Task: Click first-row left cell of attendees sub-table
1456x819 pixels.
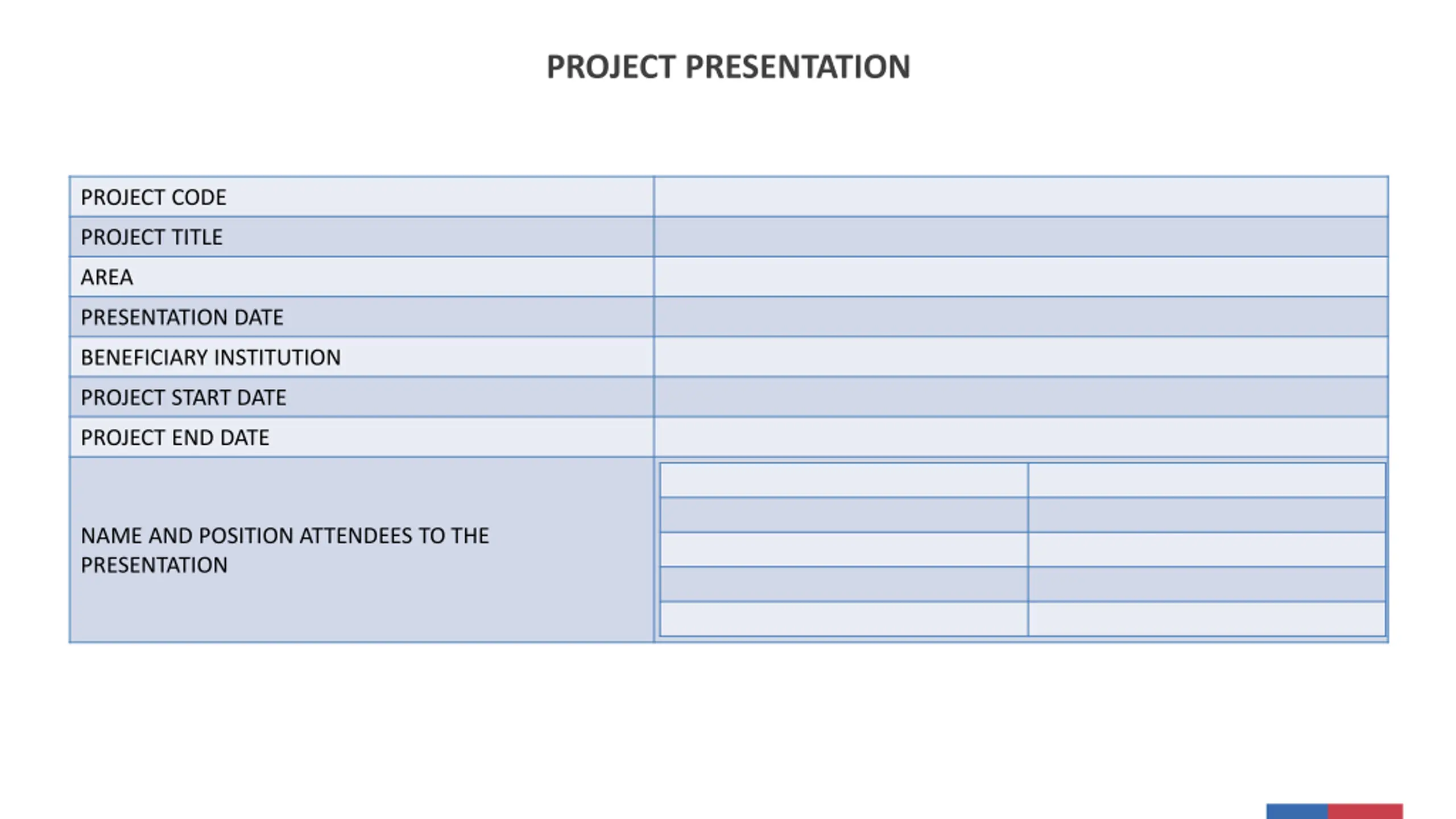Action: [x=844, y=480]
